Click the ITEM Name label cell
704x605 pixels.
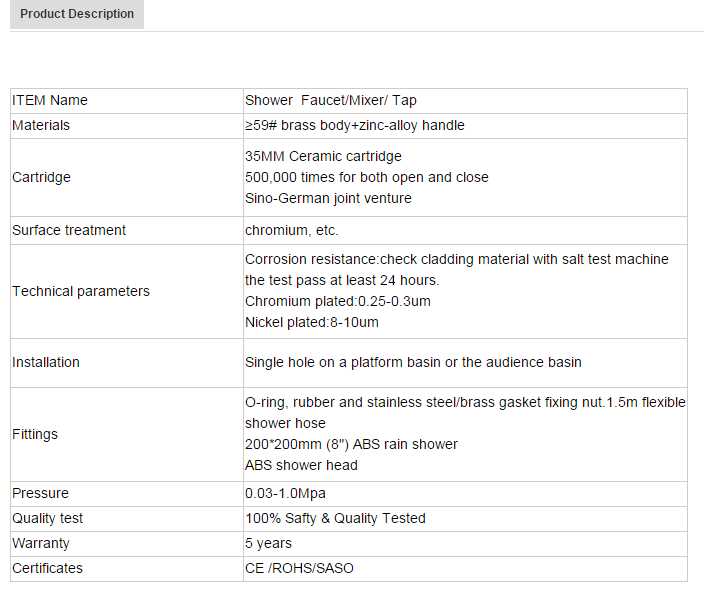50,100
